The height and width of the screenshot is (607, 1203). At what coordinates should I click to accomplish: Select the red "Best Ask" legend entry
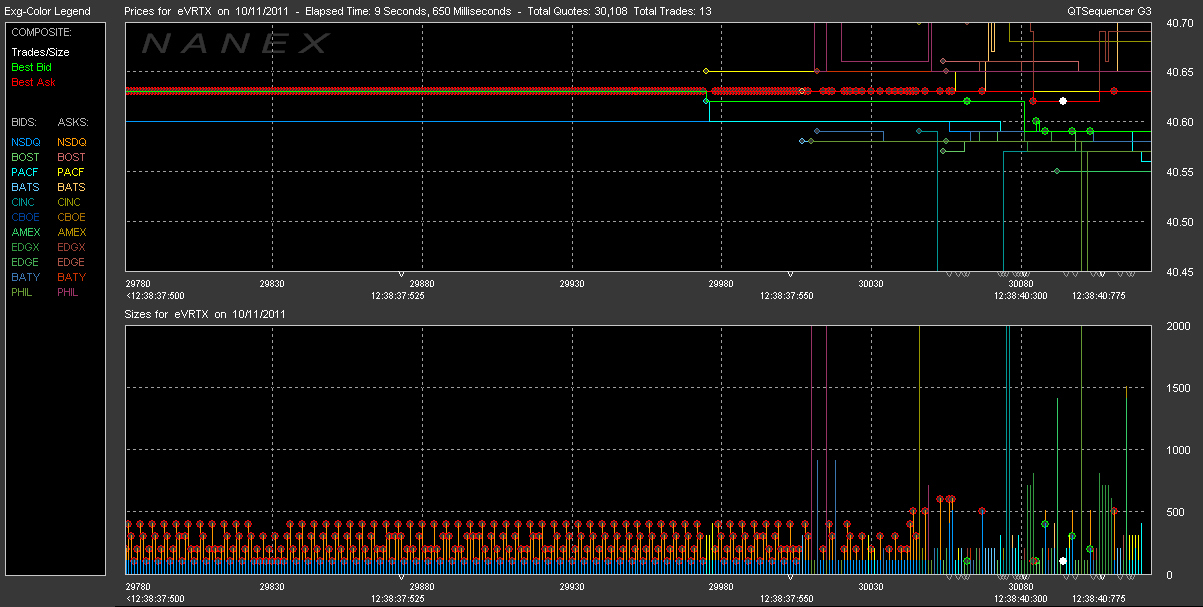[x=32, y=82]
